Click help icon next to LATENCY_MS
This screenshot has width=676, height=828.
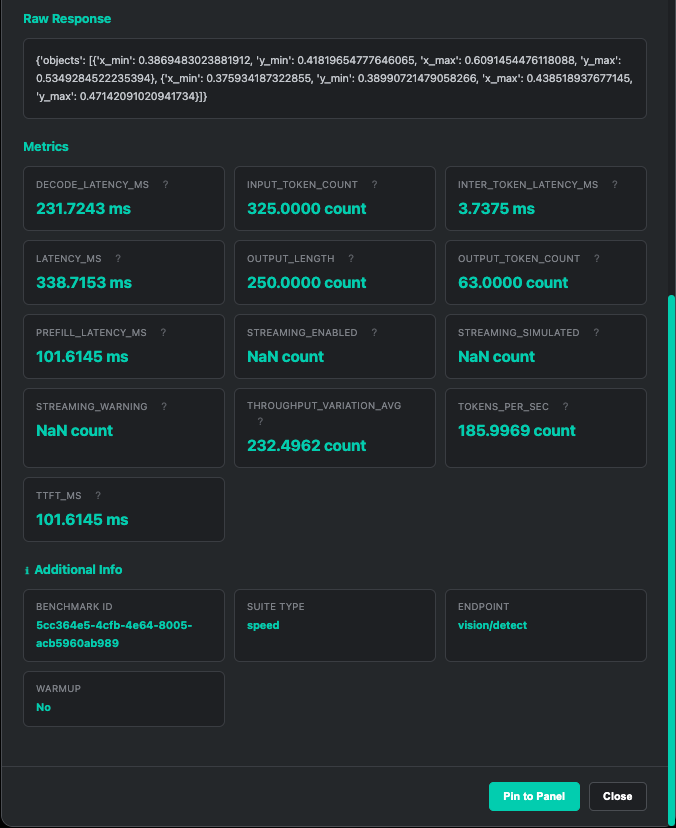pos(118,259)
